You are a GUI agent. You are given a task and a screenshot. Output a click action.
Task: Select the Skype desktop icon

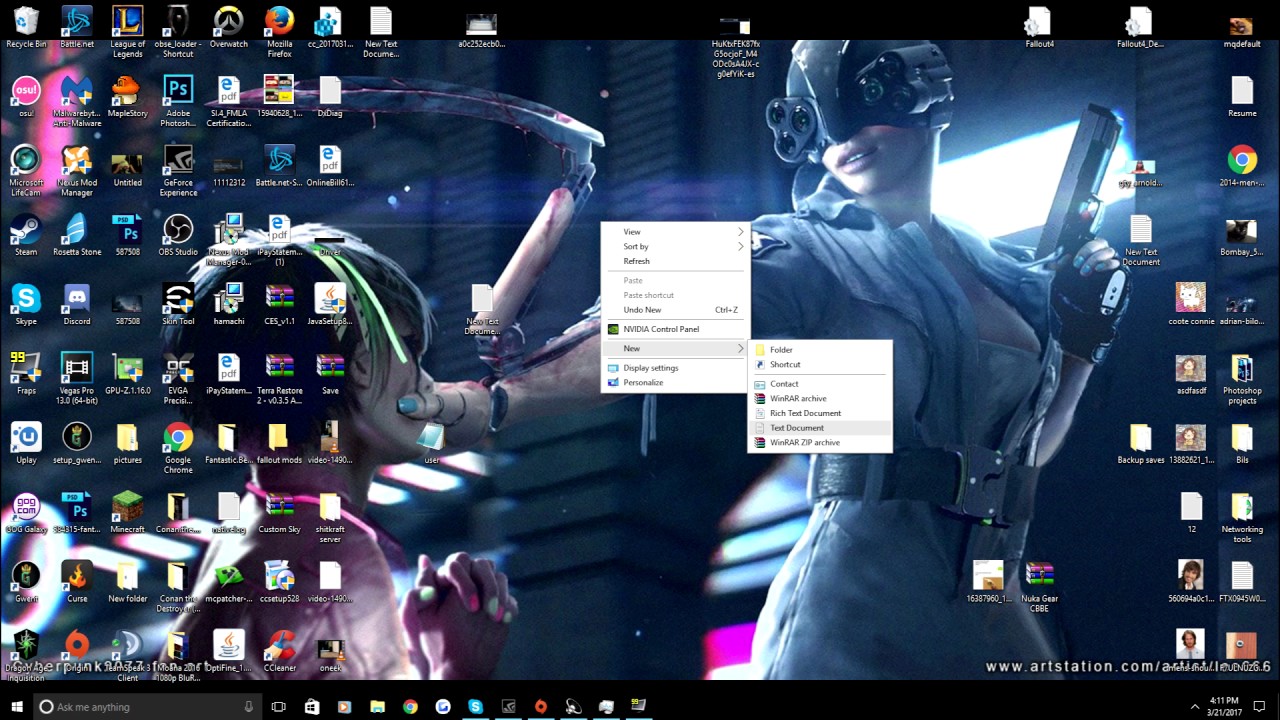point(26,304)
